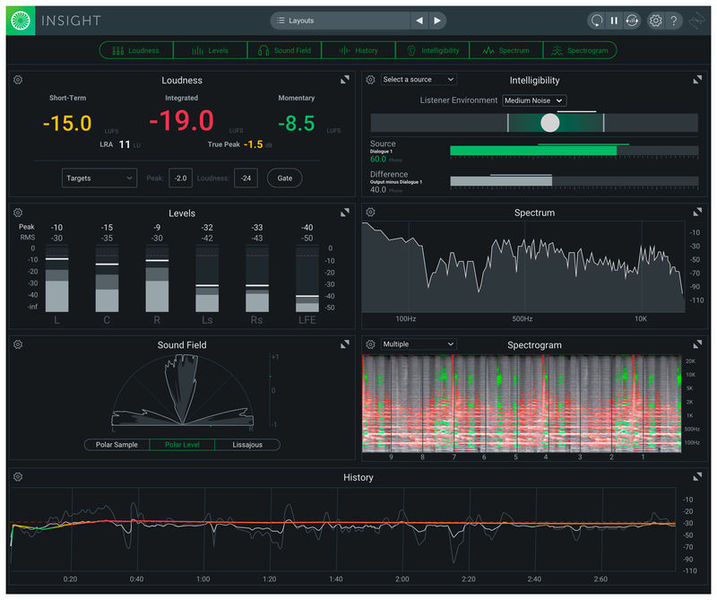The height and width of the screenshot is (600, 717).
Task: Pause metering with the pause button
Action: (x=614, y=20)
